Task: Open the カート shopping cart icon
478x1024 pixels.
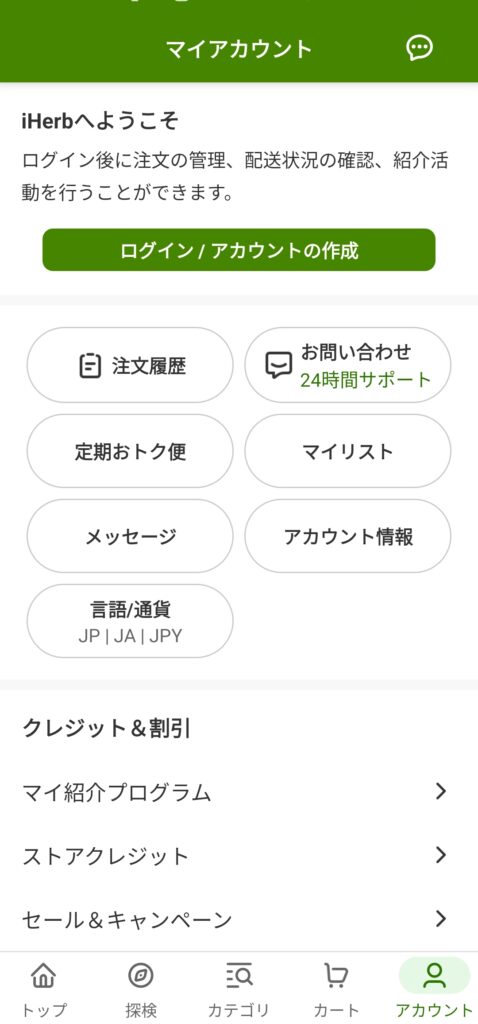Action: (x=336, y=976)
